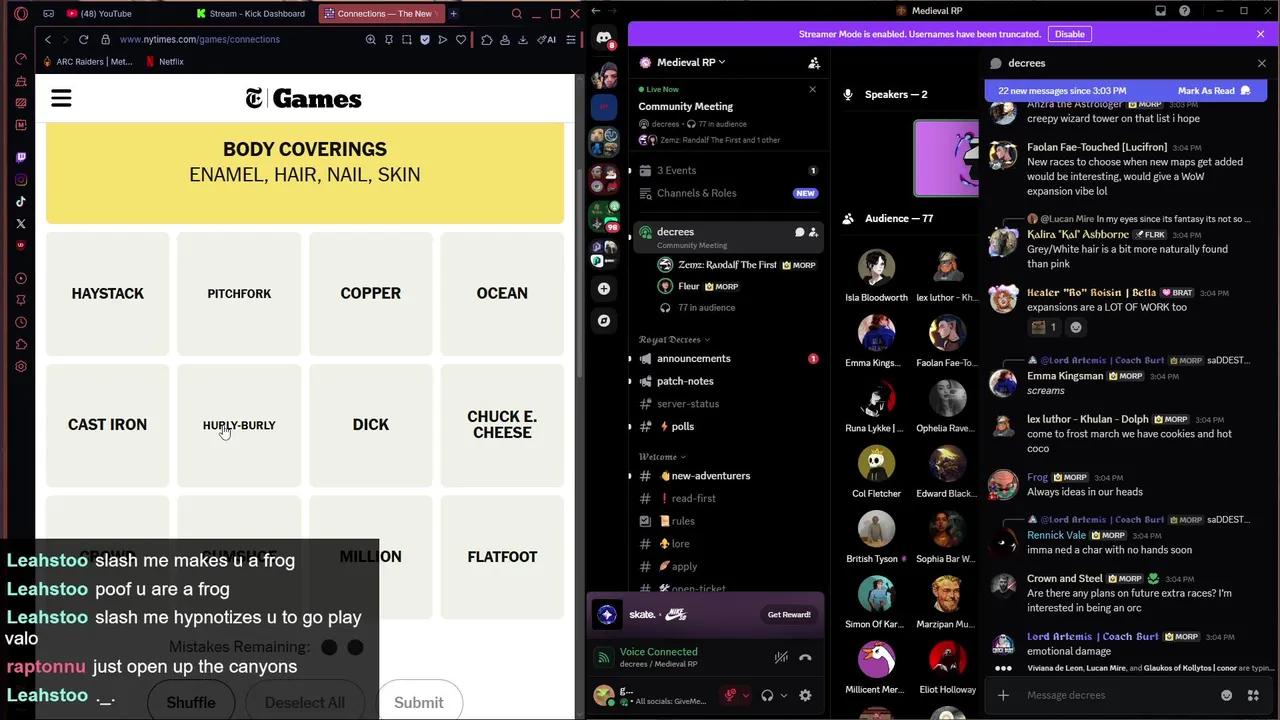Click invite people icon beside Medieval RP
Viewport: 1280px width, 720px height.
point(814,62)
